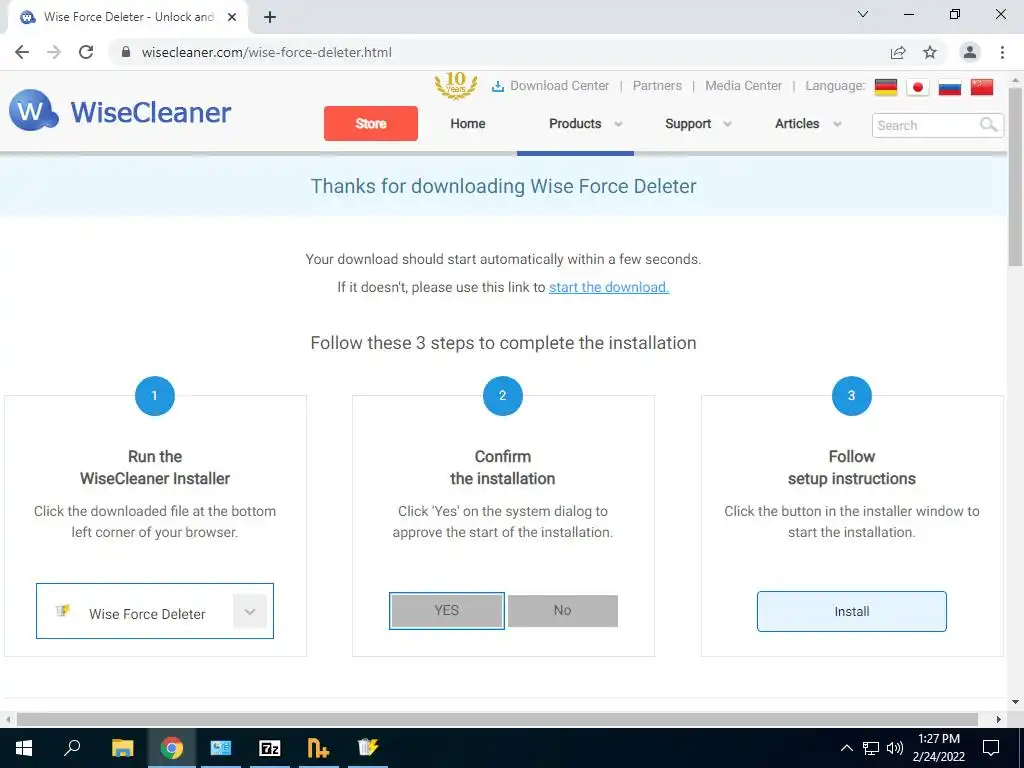
Task: Show hidden system tray icons
Action: coord(846,748)
